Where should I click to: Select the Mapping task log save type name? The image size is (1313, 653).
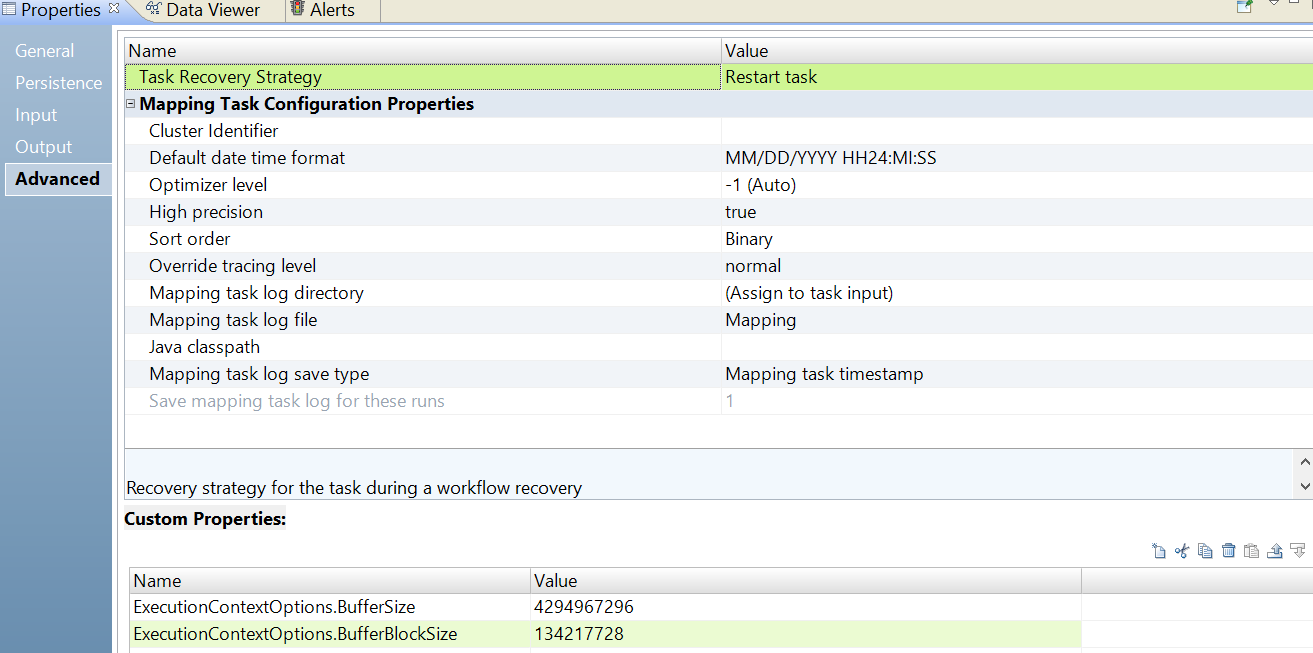259,374
